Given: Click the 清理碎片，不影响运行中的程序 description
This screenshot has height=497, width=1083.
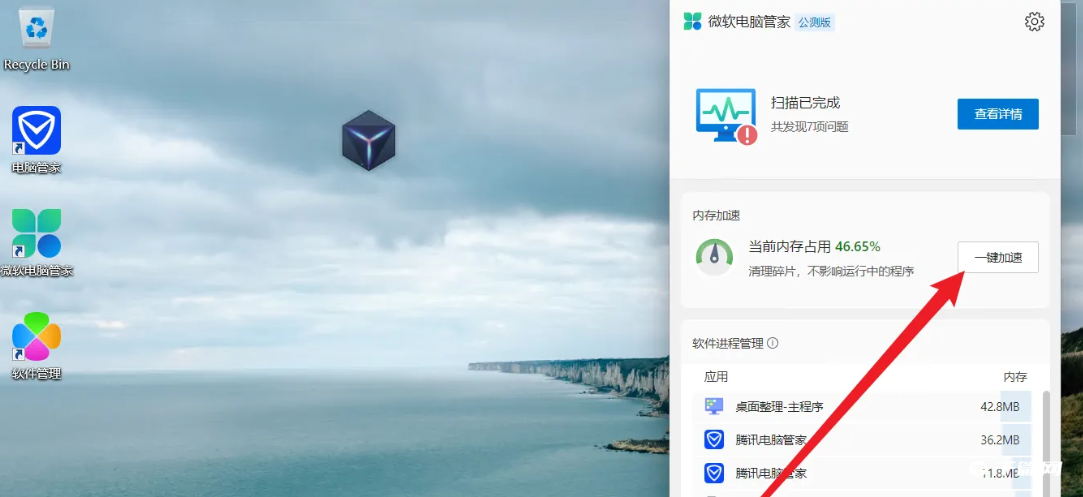Looking at the screenshot, I should point(831,272).
